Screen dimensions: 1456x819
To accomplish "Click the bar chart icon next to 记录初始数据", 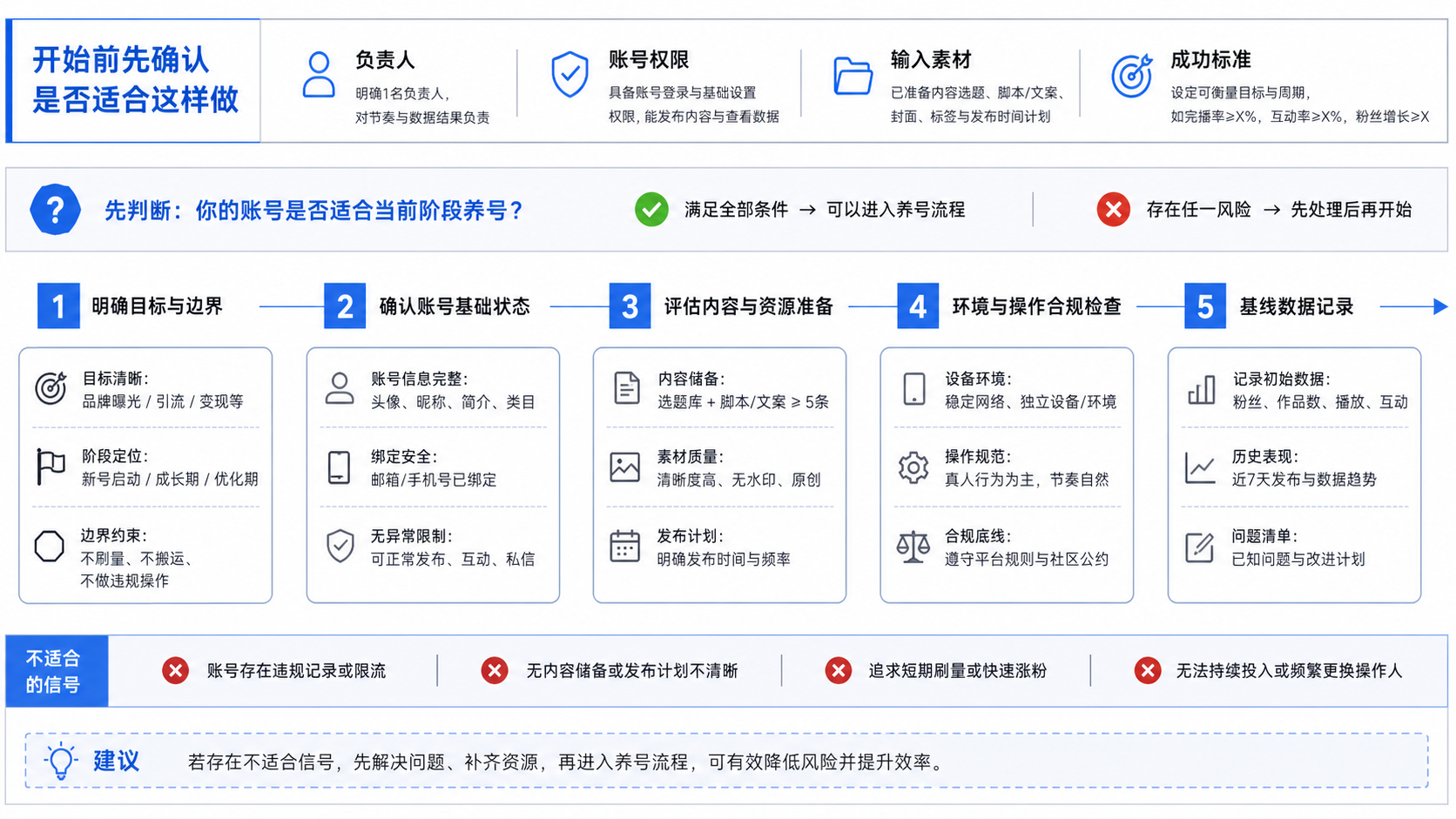I will tap(1201, 389).
